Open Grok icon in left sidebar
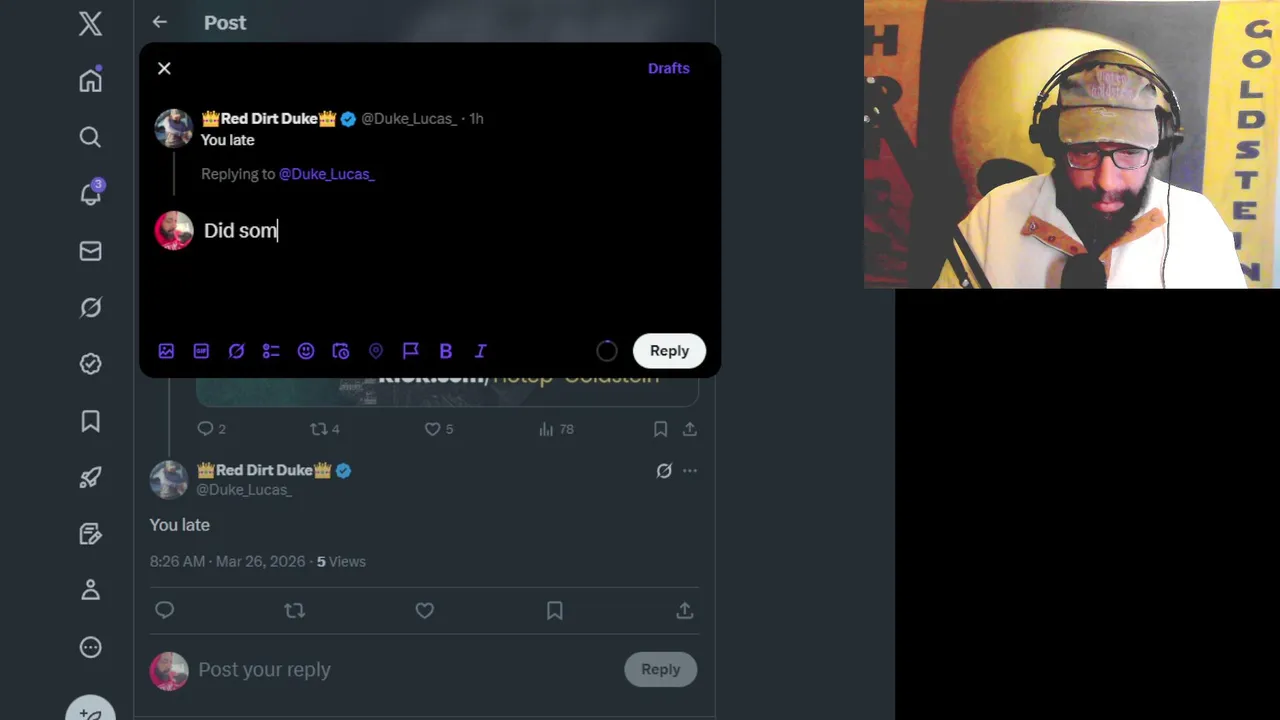This screenshot has width=1280, height=720. [x=90, y=308]
